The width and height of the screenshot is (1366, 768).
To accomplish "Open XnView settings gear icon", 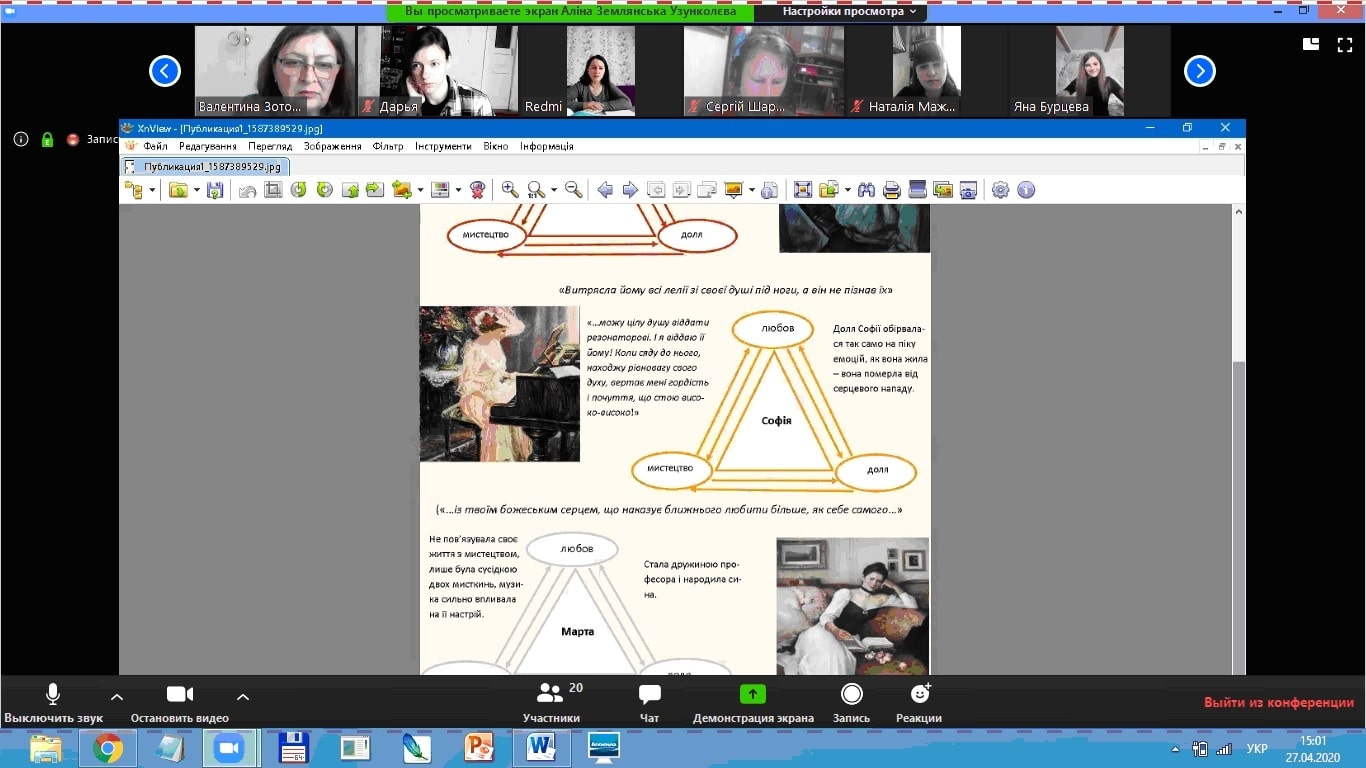I will point(1000,190).
